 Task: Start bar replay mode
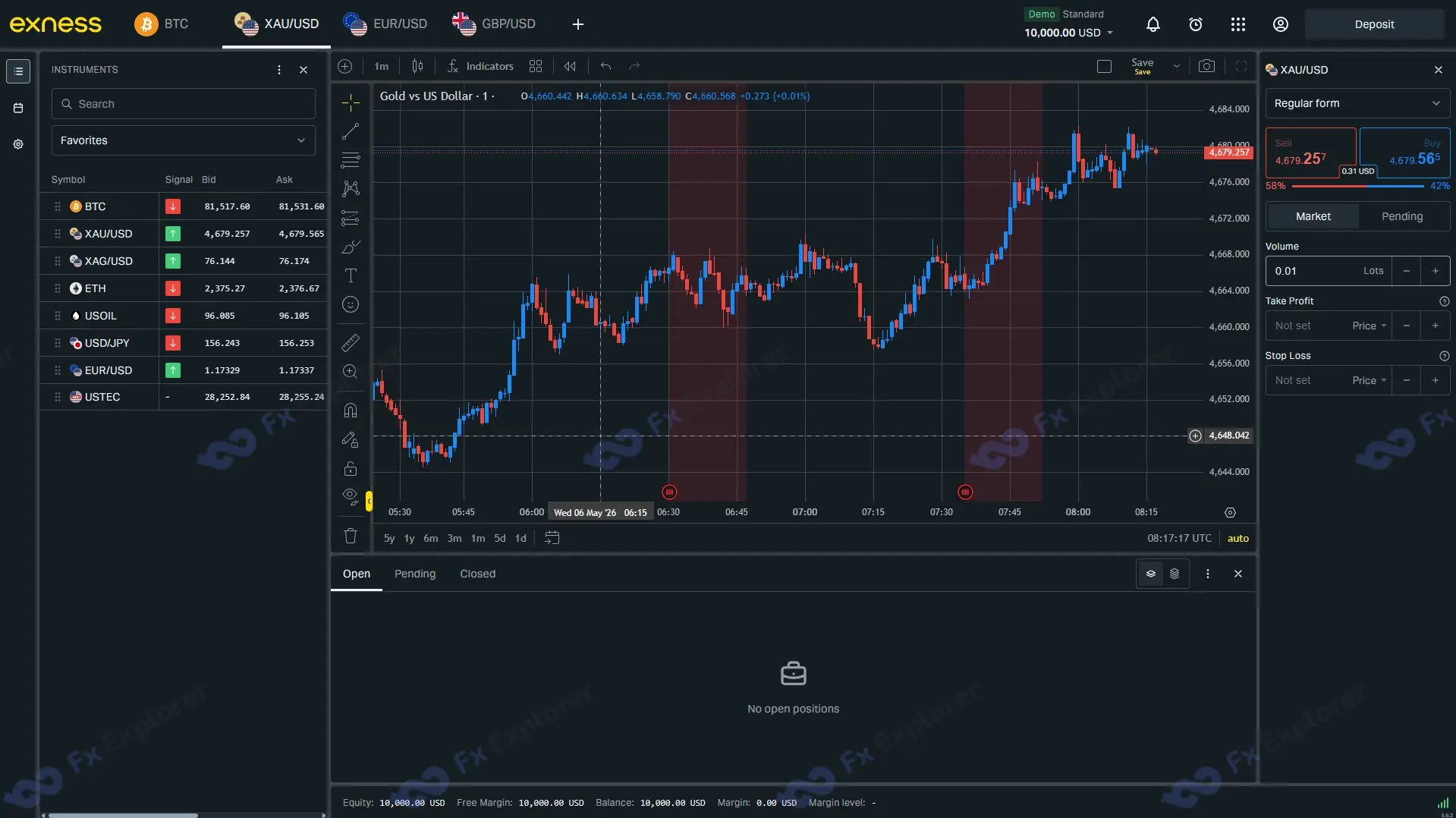[570, 67]
